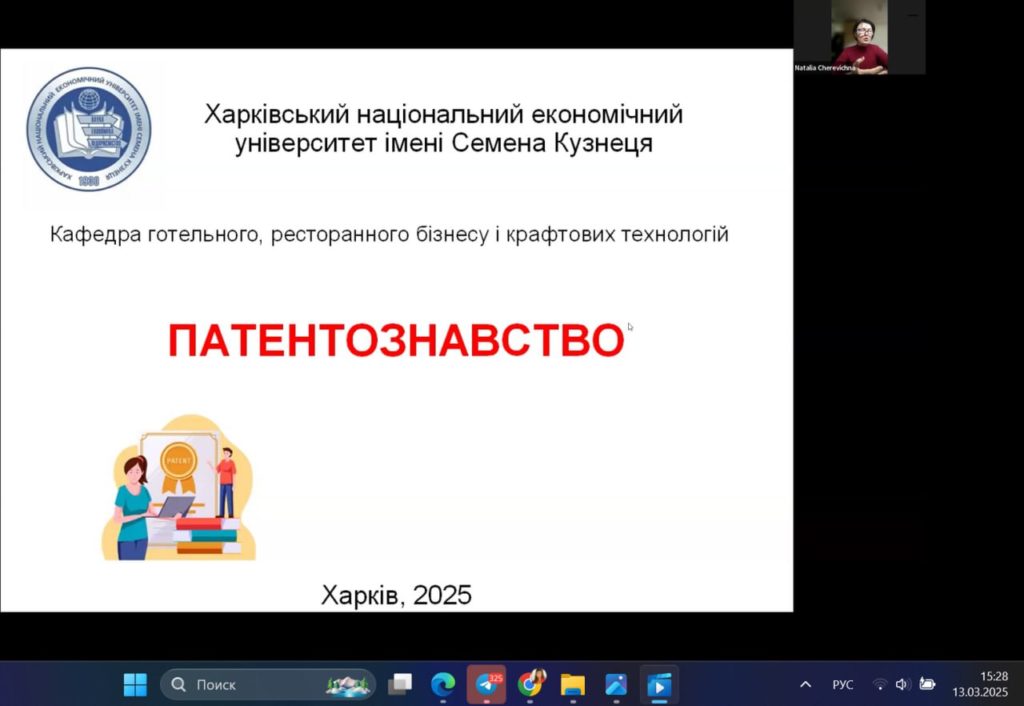The width and height of the screenshot is (1024, 706).
Task: Launch Microsoft Edge from the taskbar
Action: coord(443,684)
